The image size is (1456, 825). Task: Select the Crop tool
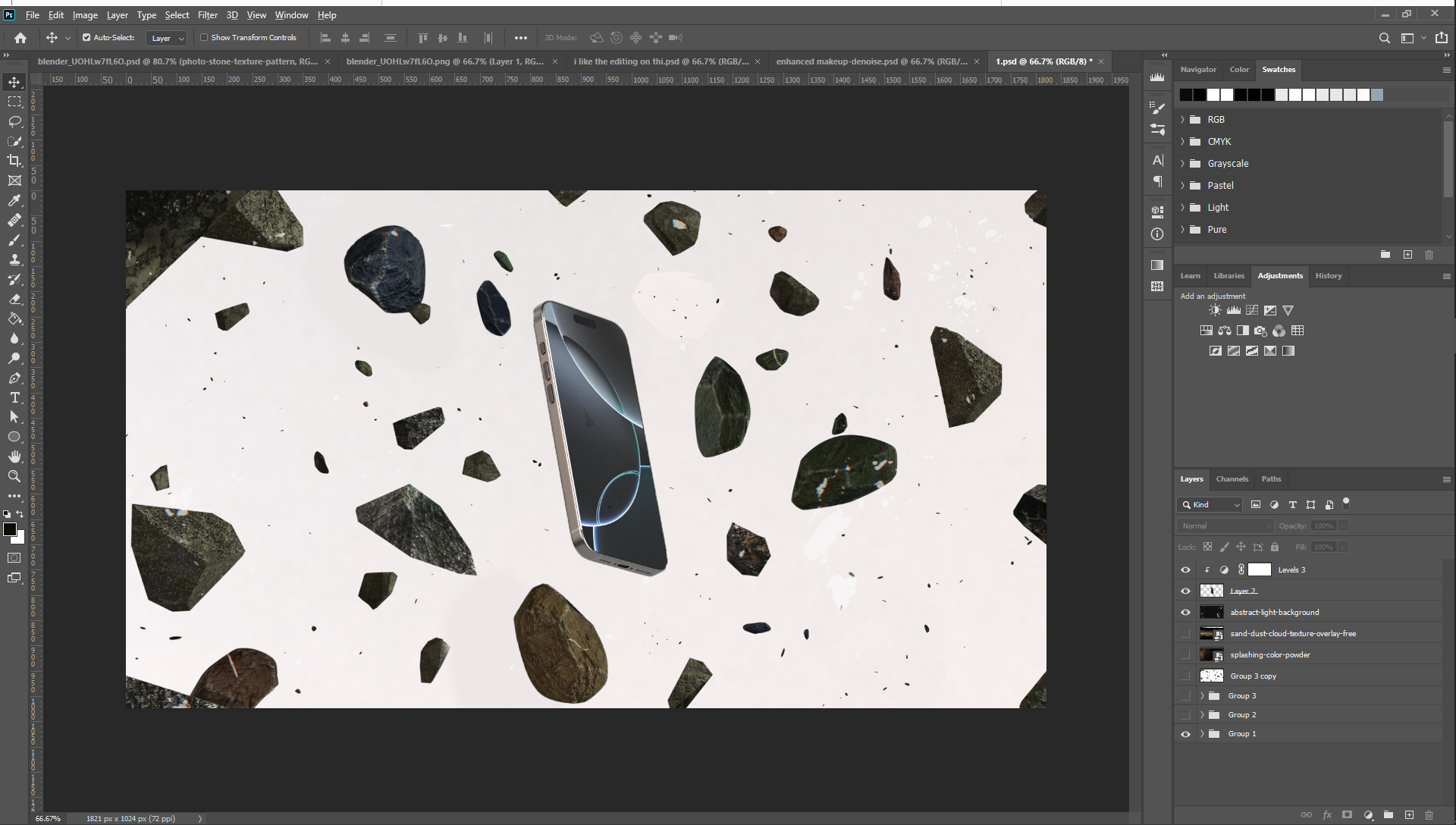14,161
